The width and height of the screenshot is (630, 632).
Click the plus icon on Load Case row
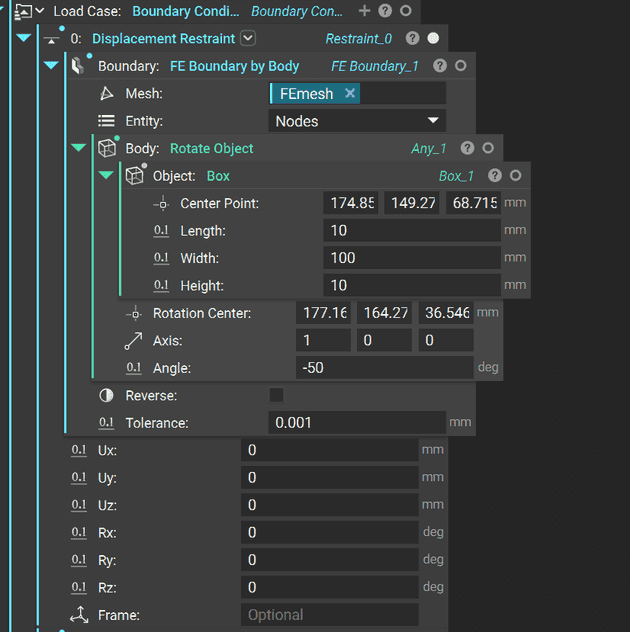[364, 11]
